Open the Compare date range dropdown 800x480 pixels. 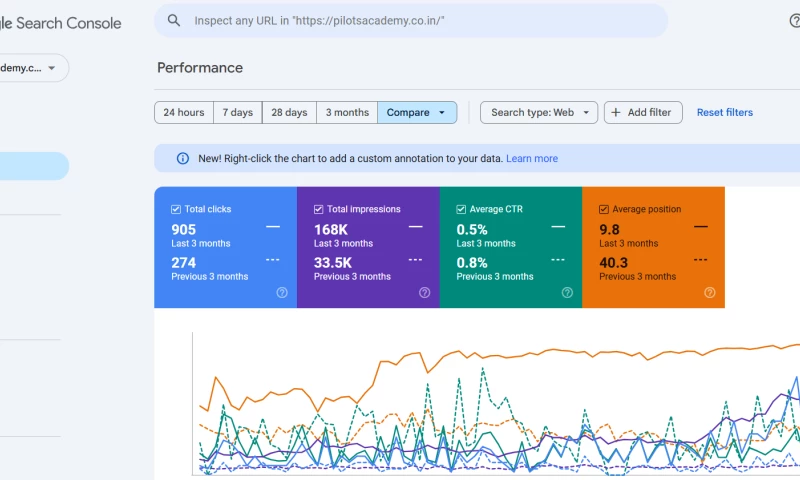[x=416, y=113]
